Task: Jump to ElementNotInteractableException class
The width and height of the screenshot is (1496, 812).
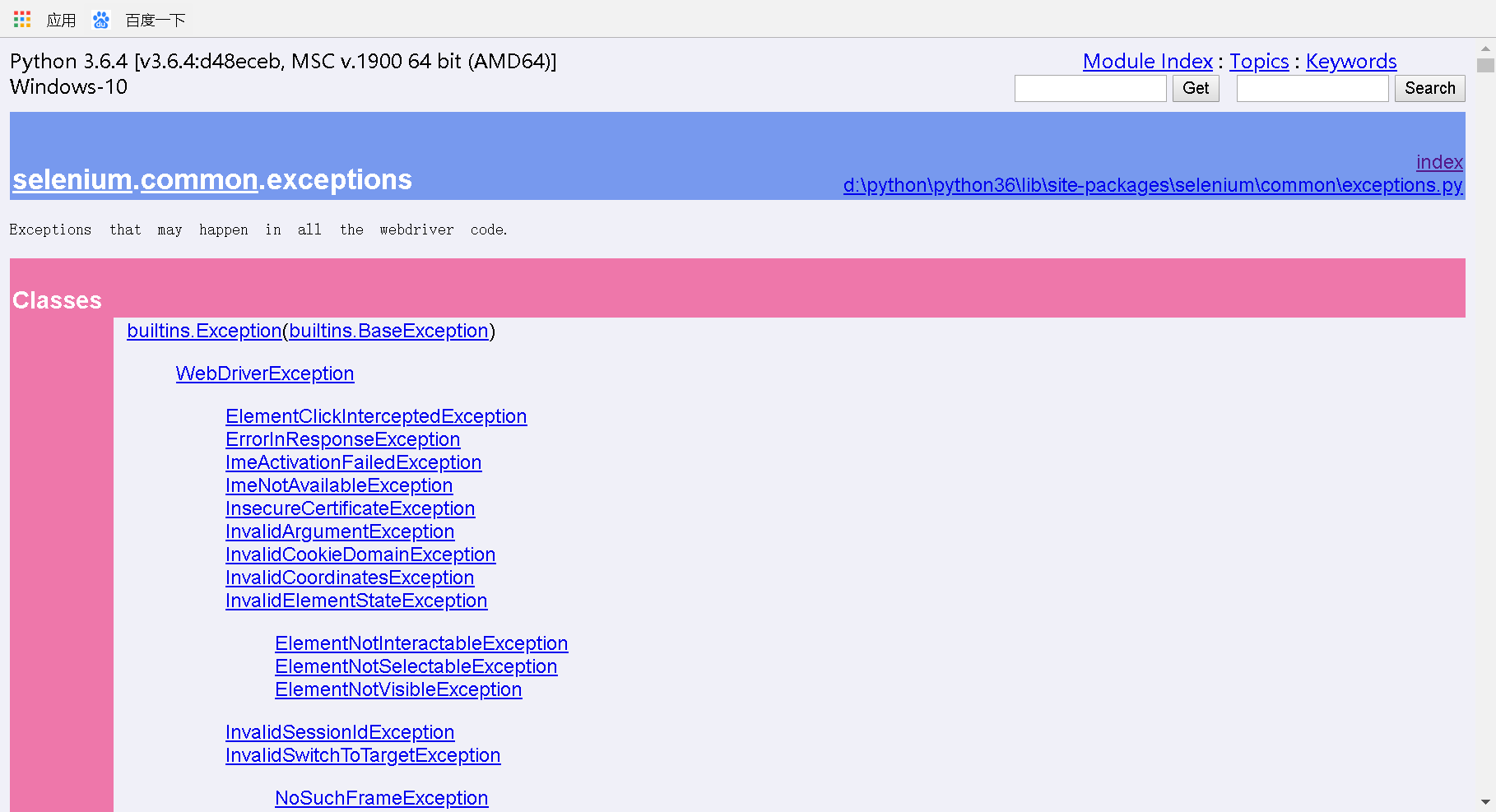Action: point(421,643)
